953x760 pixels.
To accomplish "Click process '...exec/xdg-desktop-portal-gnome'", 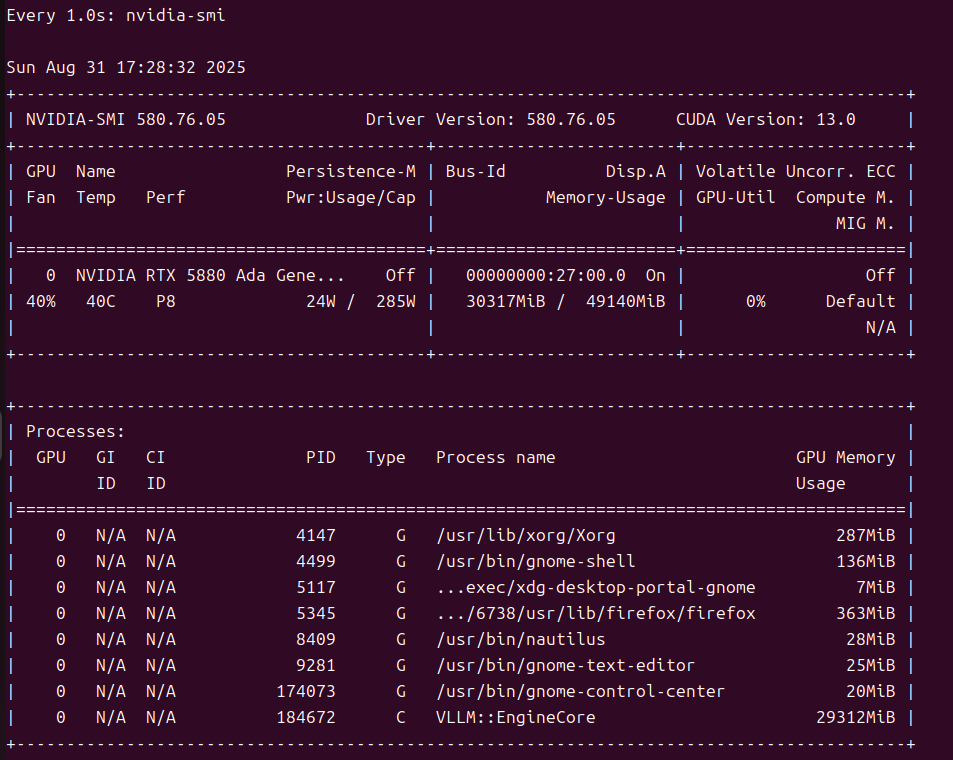I will point(596,587).
